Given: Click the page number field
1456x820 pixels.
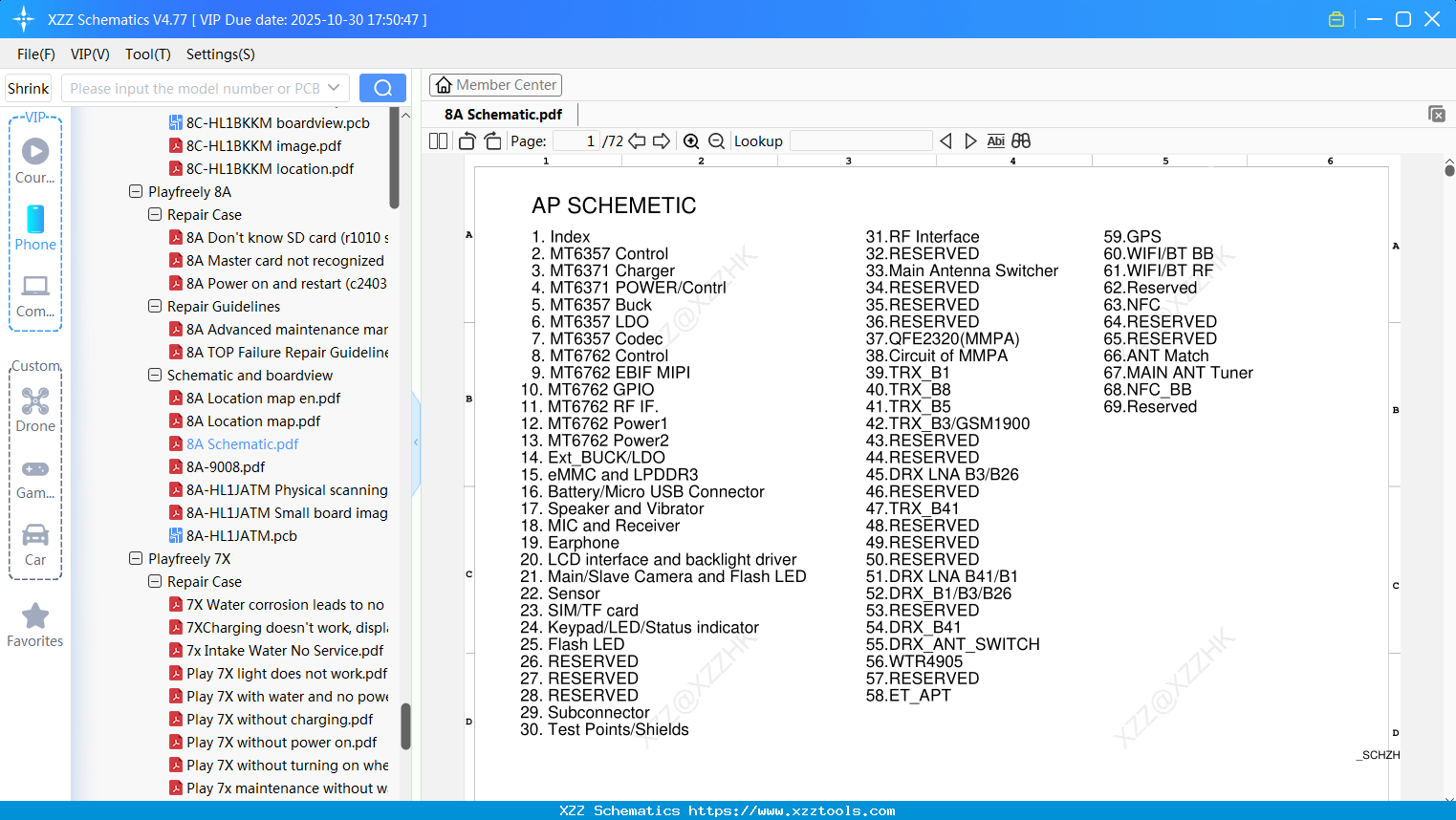Looking at the screenshot, I should click(x=576, y=140).
